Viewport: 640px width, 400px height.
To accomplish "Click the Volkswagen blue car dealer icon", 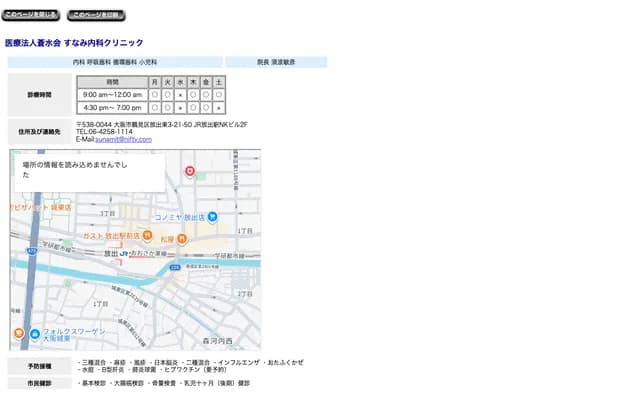I will (x=35, y=335).
